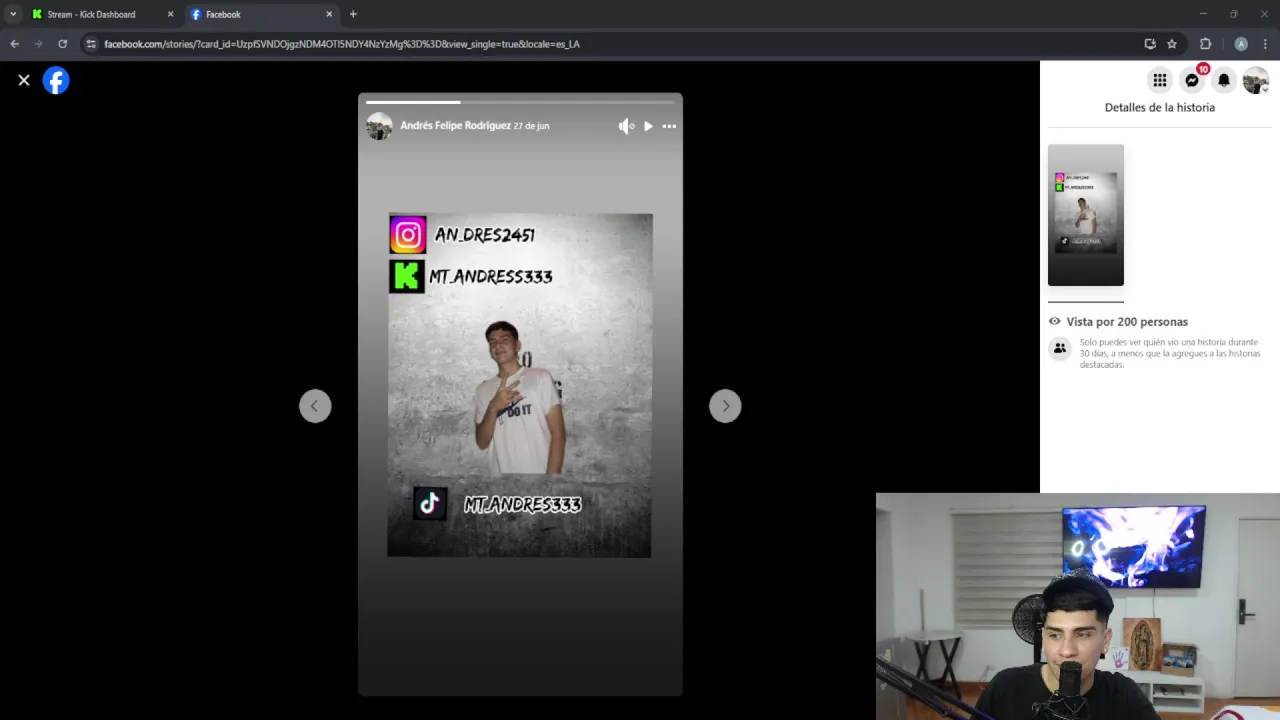The image size is (1280, 720).
Task: Click the 27 de jun date text
Action: coord(531,126)
